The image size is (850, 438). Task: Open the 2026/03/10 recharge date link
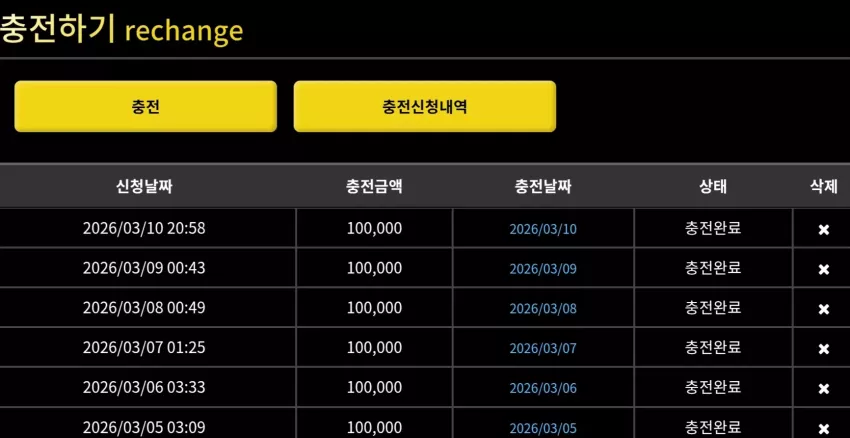pyautogui.click(x=543, y=229)
